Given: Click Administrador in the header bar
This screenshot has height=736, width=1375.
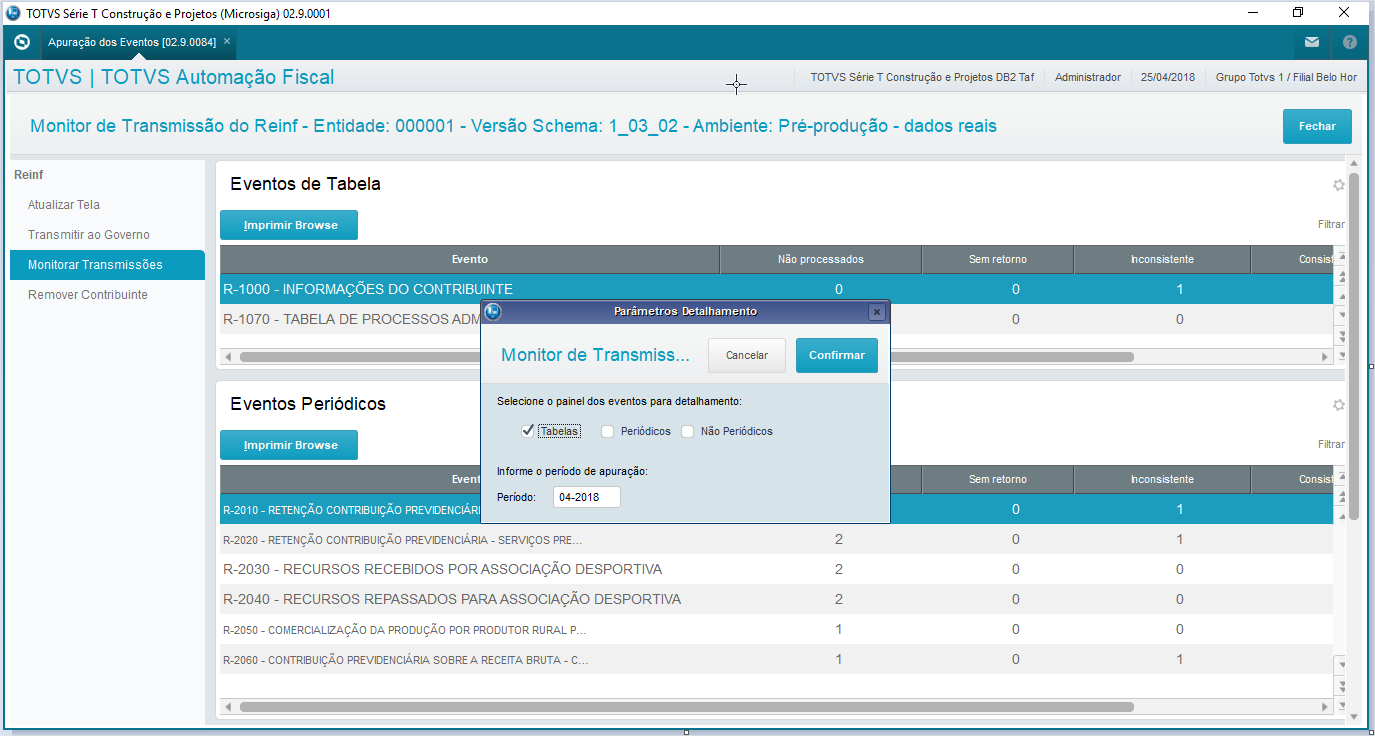Looking at the screenshot, I should (x=1088, y=77).
